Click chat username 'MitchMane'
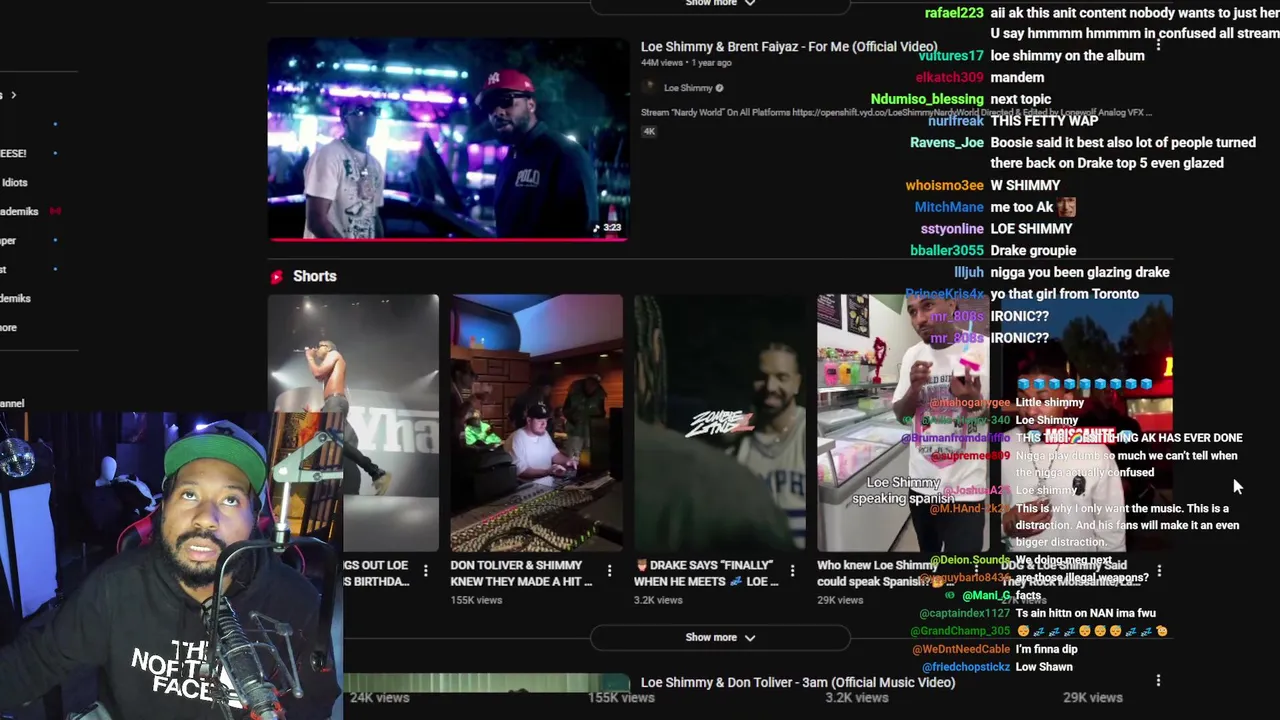This screenshot has height=720, width=1280. 949,207
